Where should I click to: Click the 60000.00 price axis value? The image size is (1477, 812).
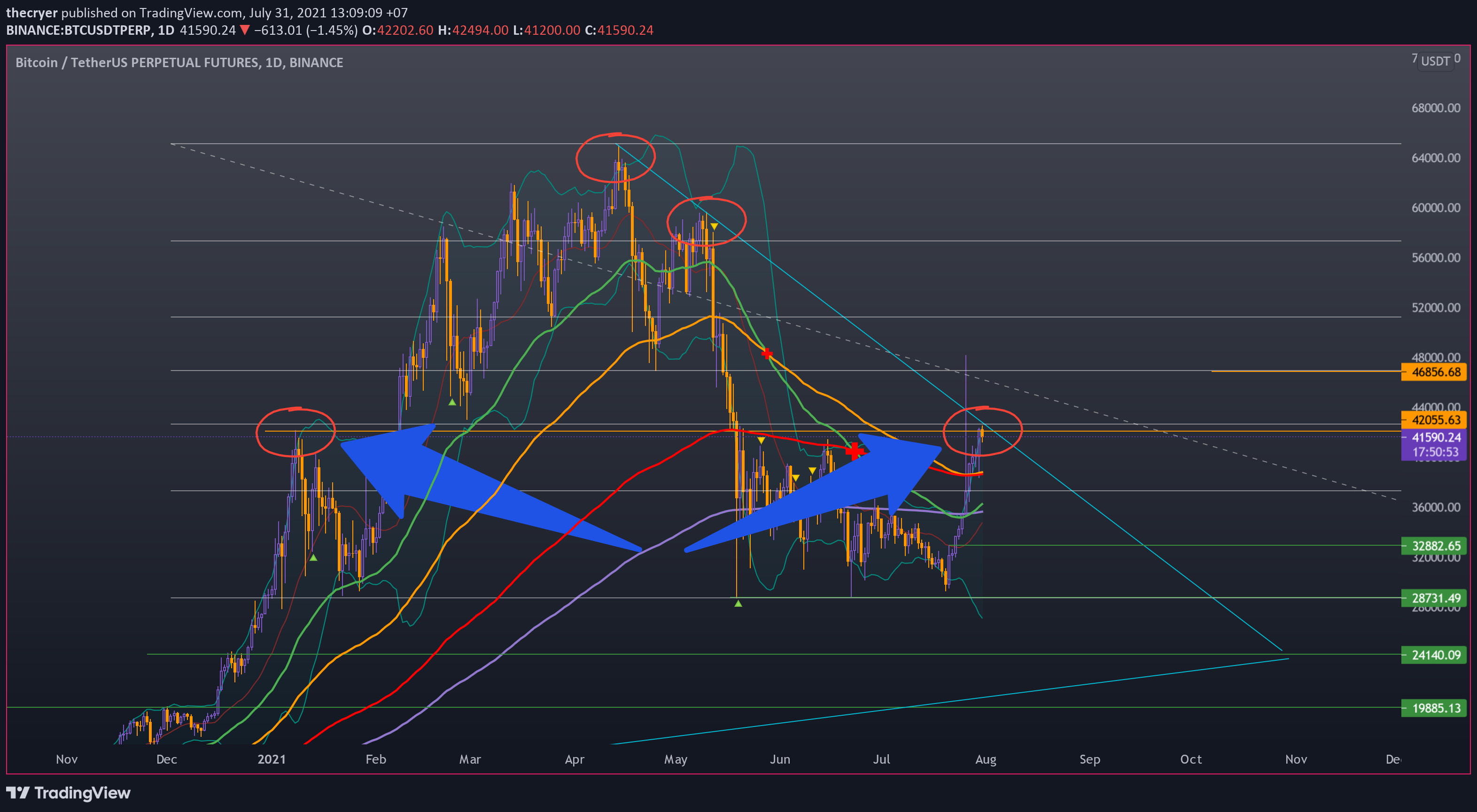tap(1436, 208)
